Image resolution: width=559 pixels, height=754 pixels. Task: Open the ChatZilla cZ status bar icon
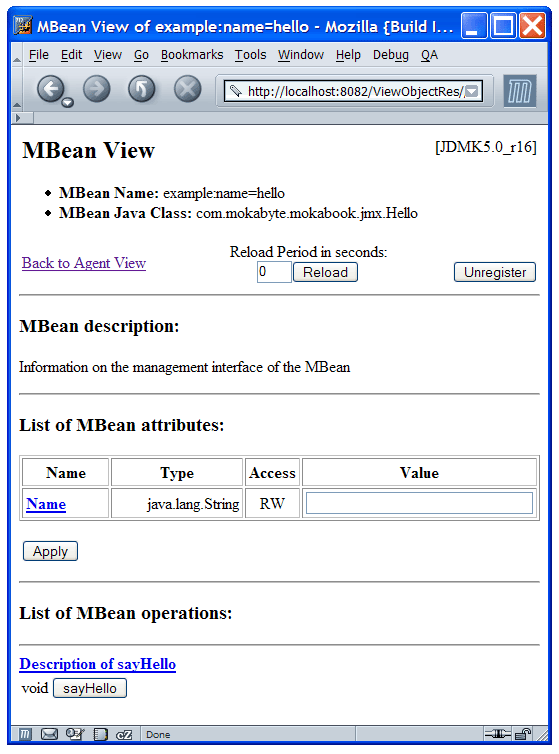(124, 735)
